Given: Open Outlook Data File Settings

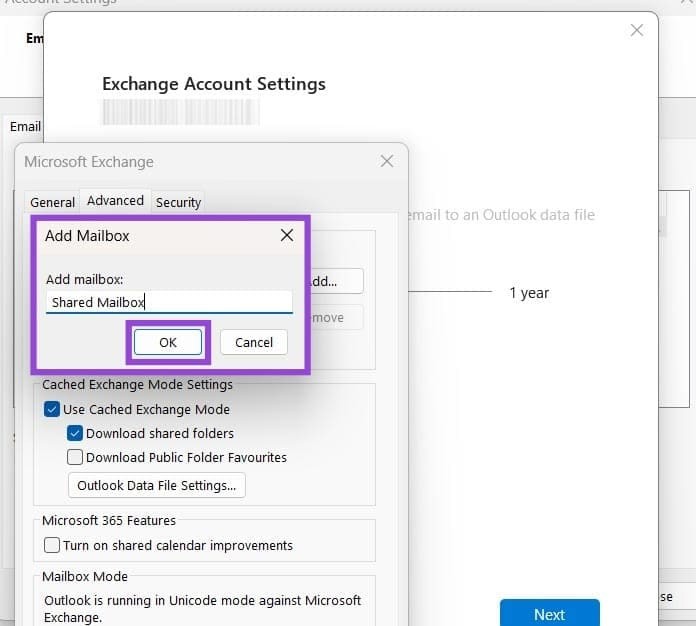Looking at the screenshot, I should pyautogui.click(x=156, y=486).
